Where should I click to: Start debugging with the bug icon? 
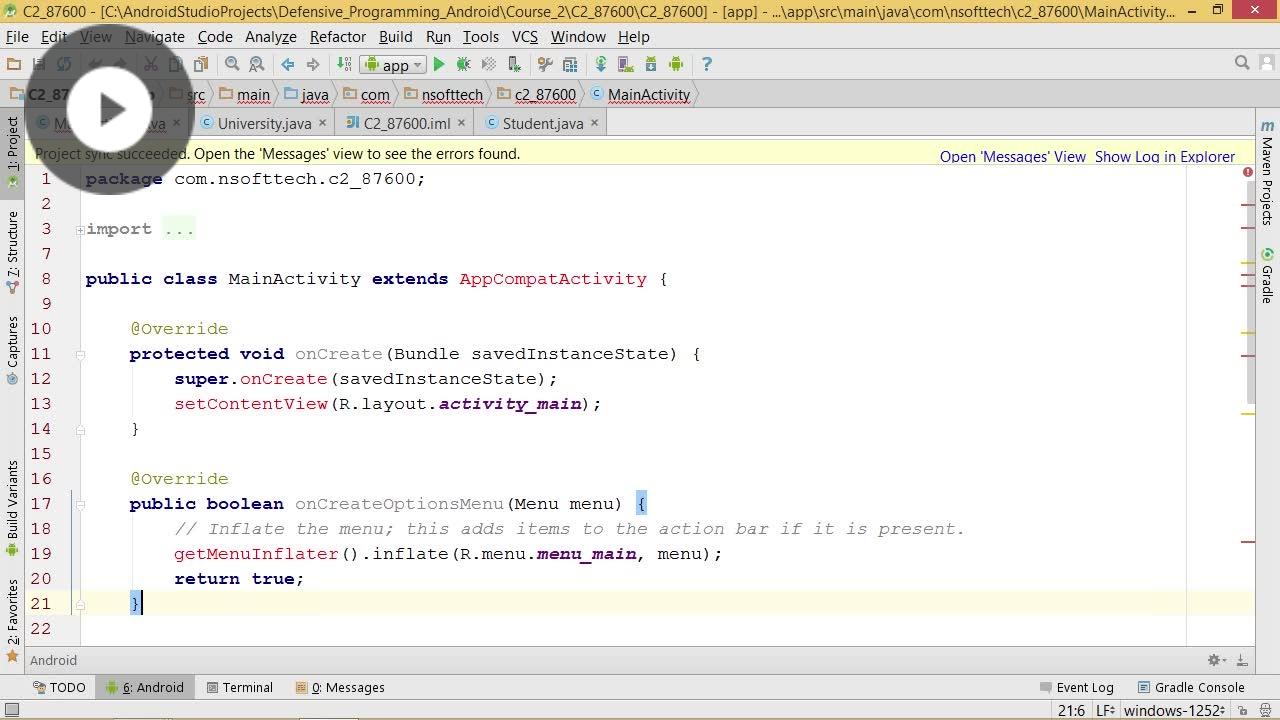pyautogui.click(x=463, y=64)
